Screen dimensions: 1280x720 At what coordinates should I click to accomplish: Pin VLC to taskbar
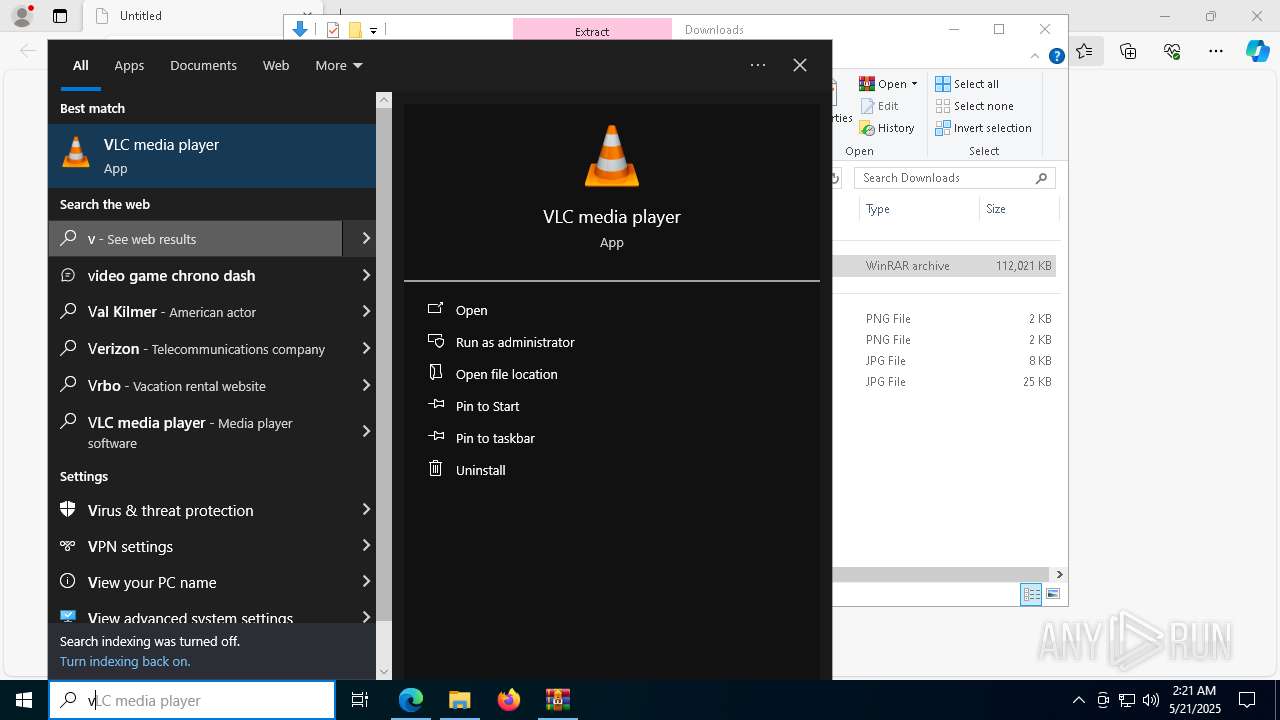coord(495,438)
